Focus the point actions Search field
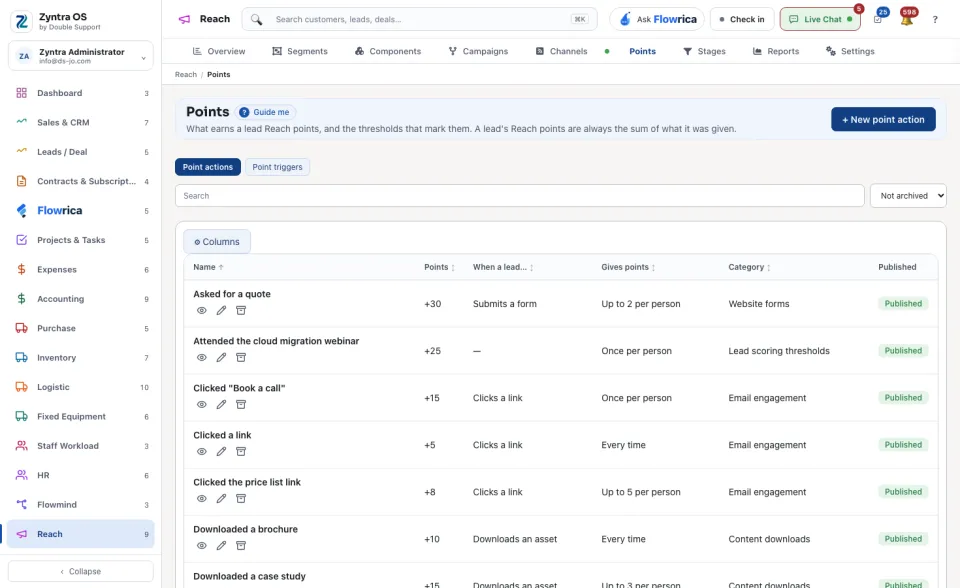The width and height of the screenshot is (960, 588). [519, 196]
